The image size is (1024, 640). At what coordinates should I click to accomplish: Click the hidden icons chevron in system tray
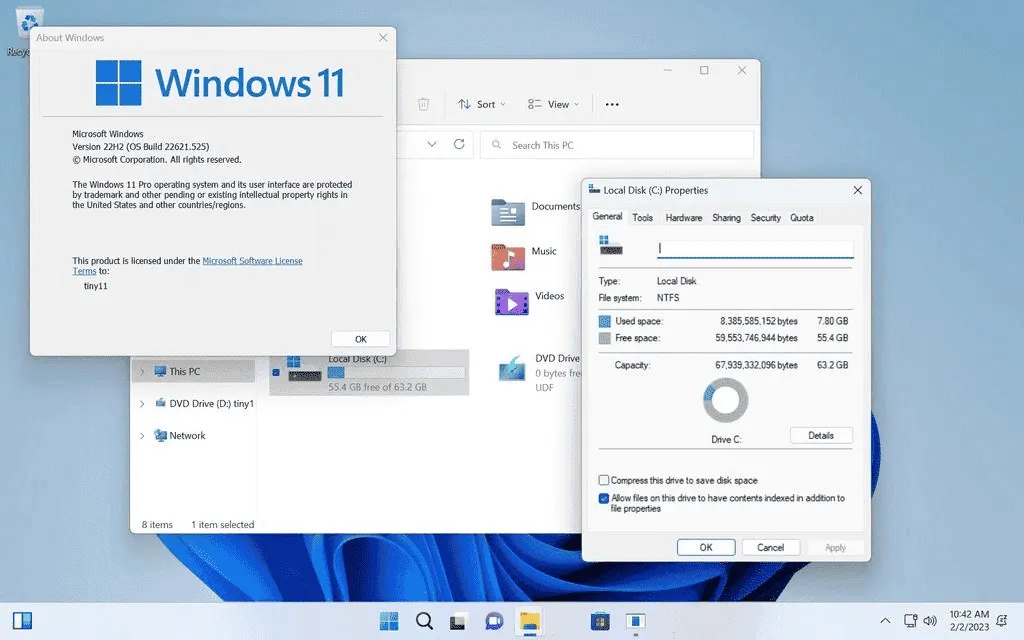point(884,621)
